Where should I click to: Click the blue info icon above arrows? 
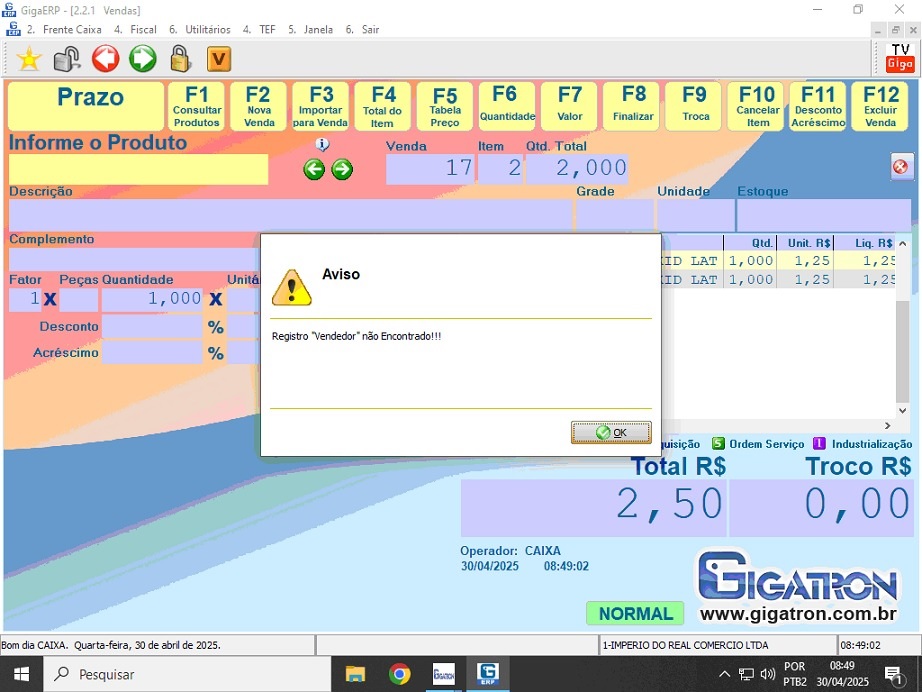(x=322, y=145)
